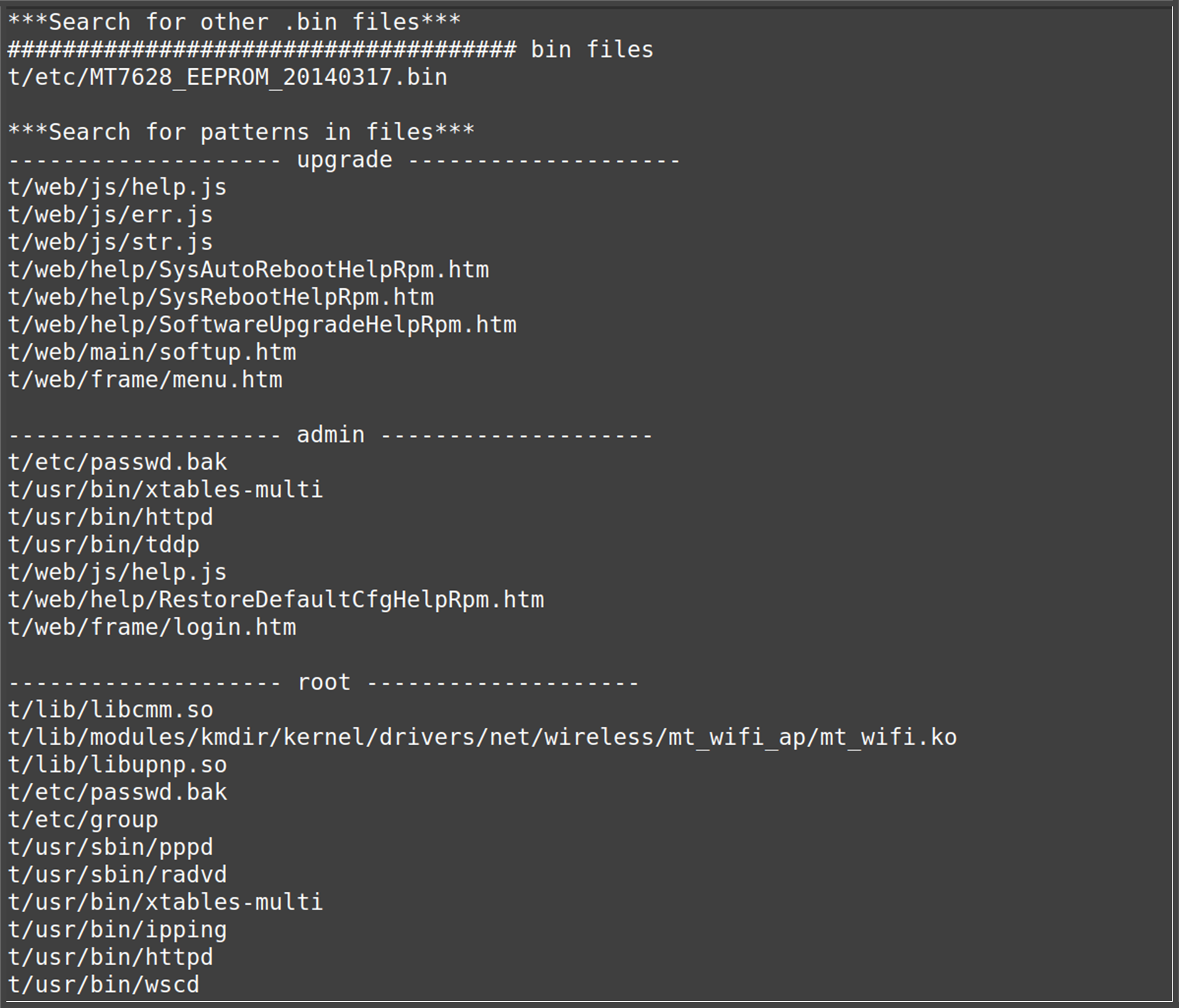The image size is (1179, 1008).
Task: Click the 'Search for patterns in files' heading
Action: click(x=241, y=132)
